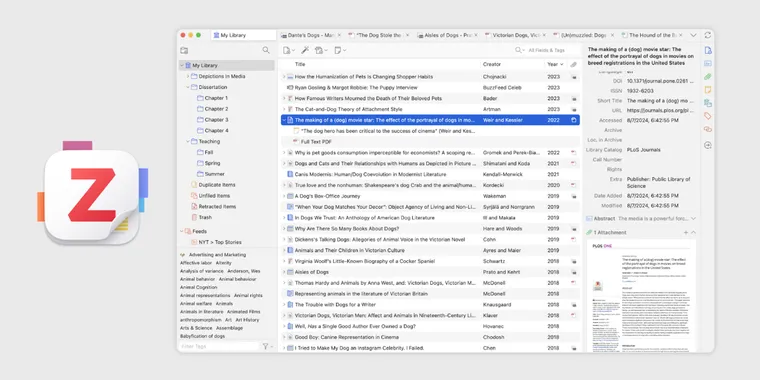Collapse the Dissertation collection
This screenshot has width=760, height=380.
point(188,87)
